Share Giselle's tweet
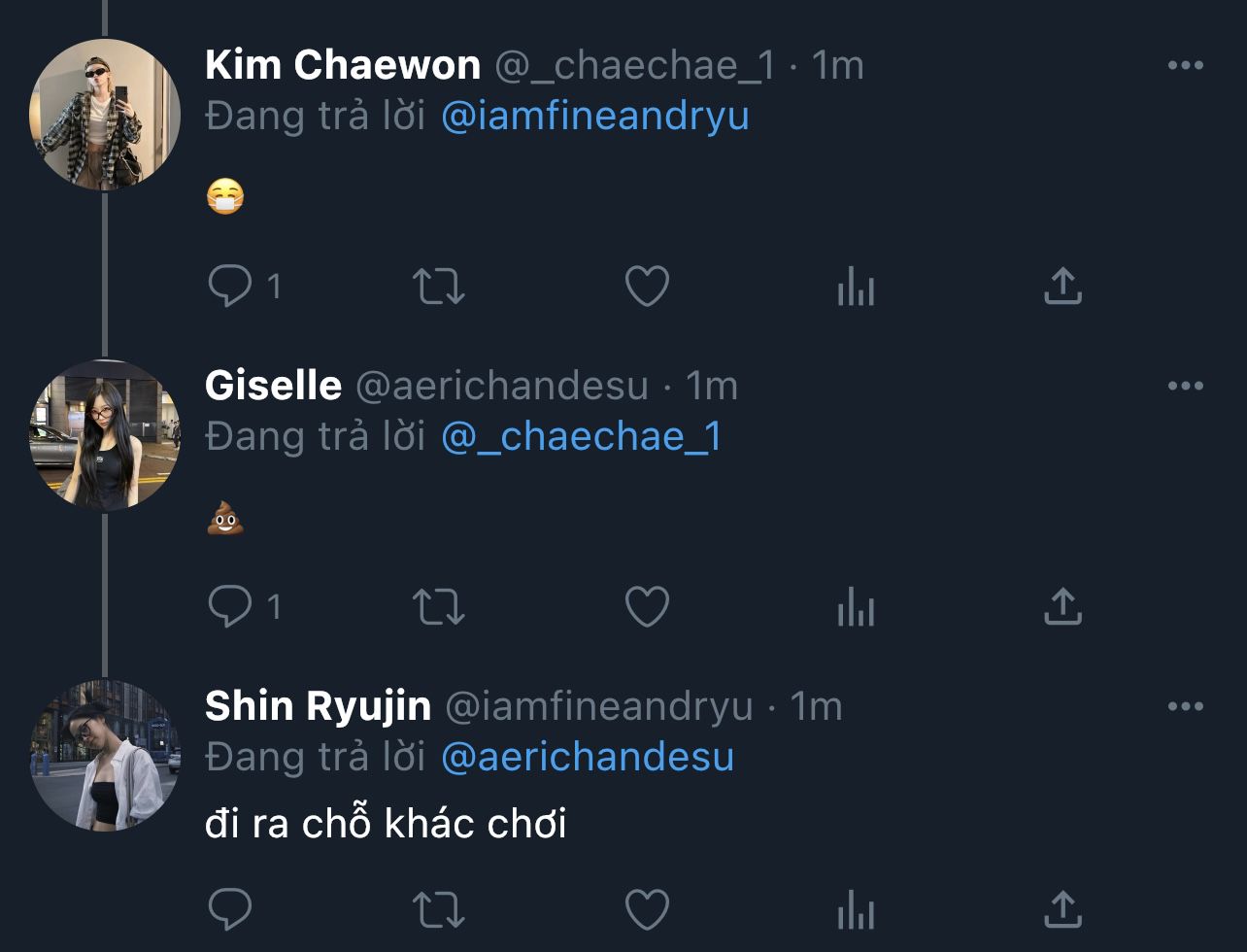Image resolution: width=1247 pixels, height=952 pixels. (x=1062, y=607)
